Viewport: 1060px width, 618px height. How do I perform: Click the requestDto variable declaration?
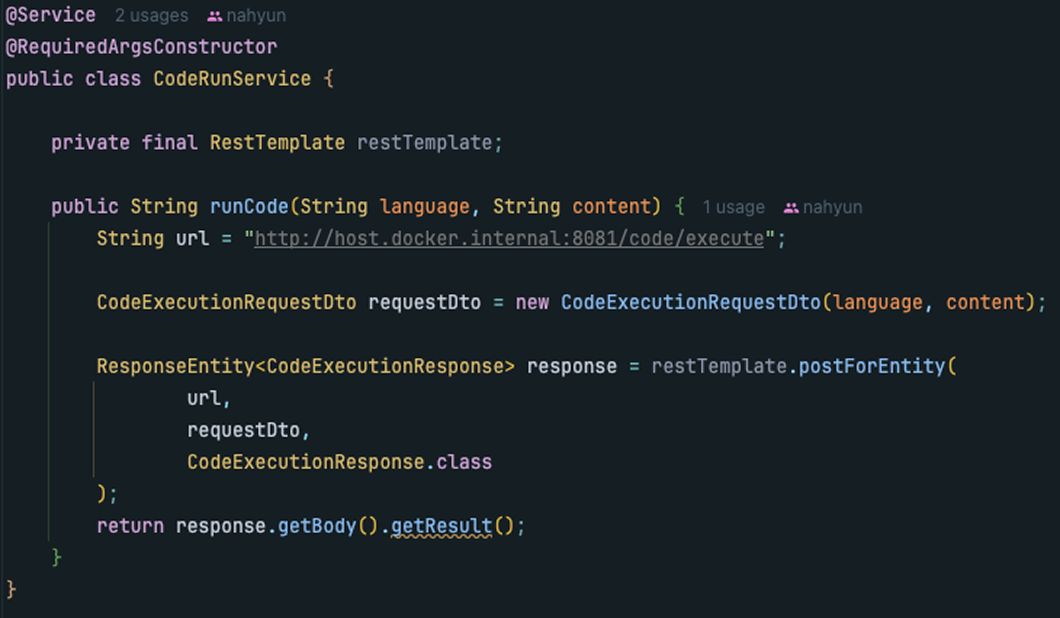point(425,302)
